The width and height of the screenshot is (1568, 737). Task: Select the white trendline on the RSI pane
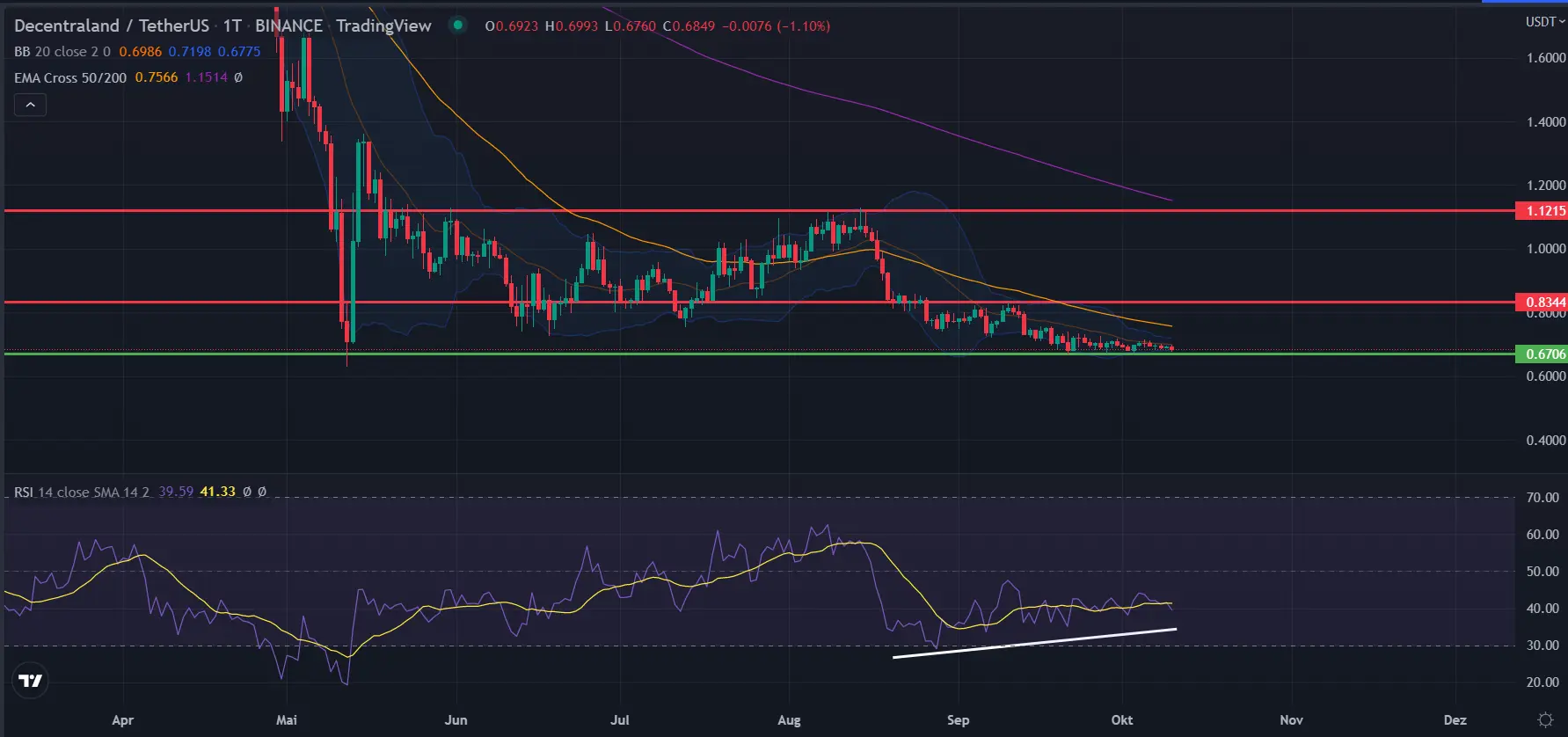pyautogui.click(x=1034, y=643)
